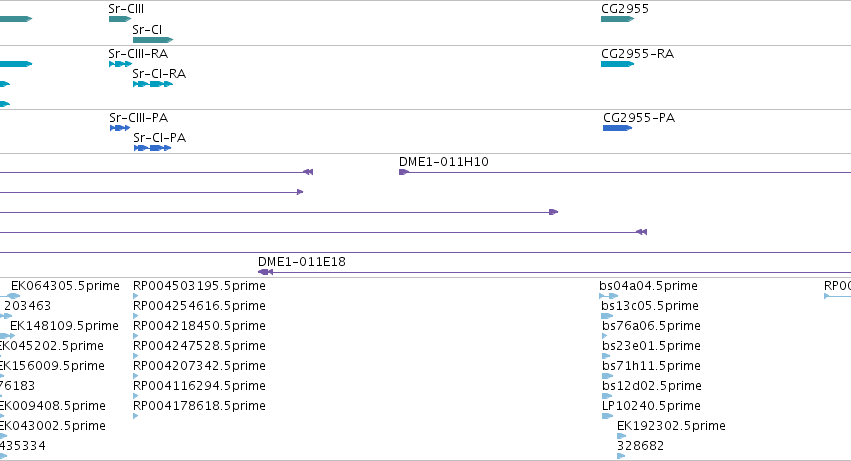851x461 pixels.
Task: Click the RP004503195.5prime EST arrow
Action: [x=136, y=296]
